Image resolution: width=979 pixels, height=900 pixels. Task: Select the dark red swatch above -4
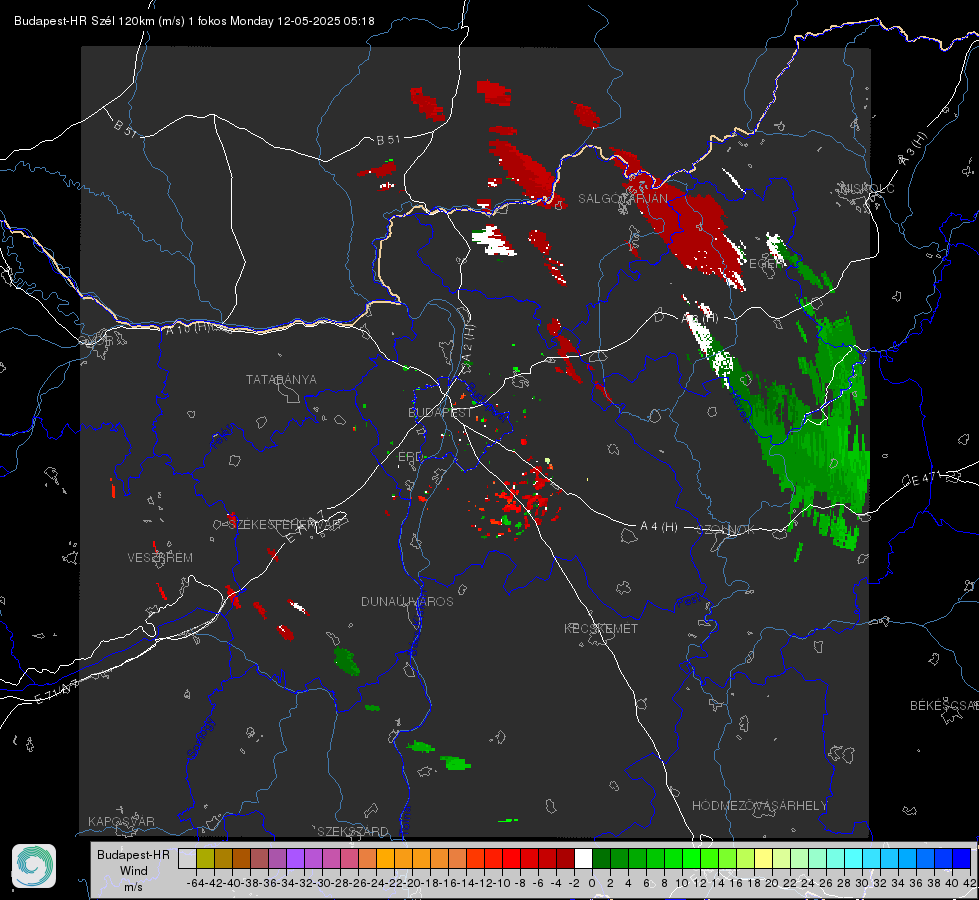click(x=565, y=858)
